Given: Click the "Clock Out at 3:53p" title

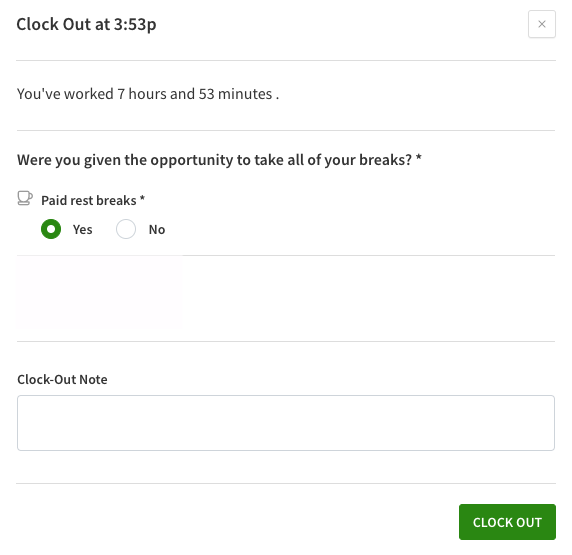Looking at the screenshot, I should (86, 24).
